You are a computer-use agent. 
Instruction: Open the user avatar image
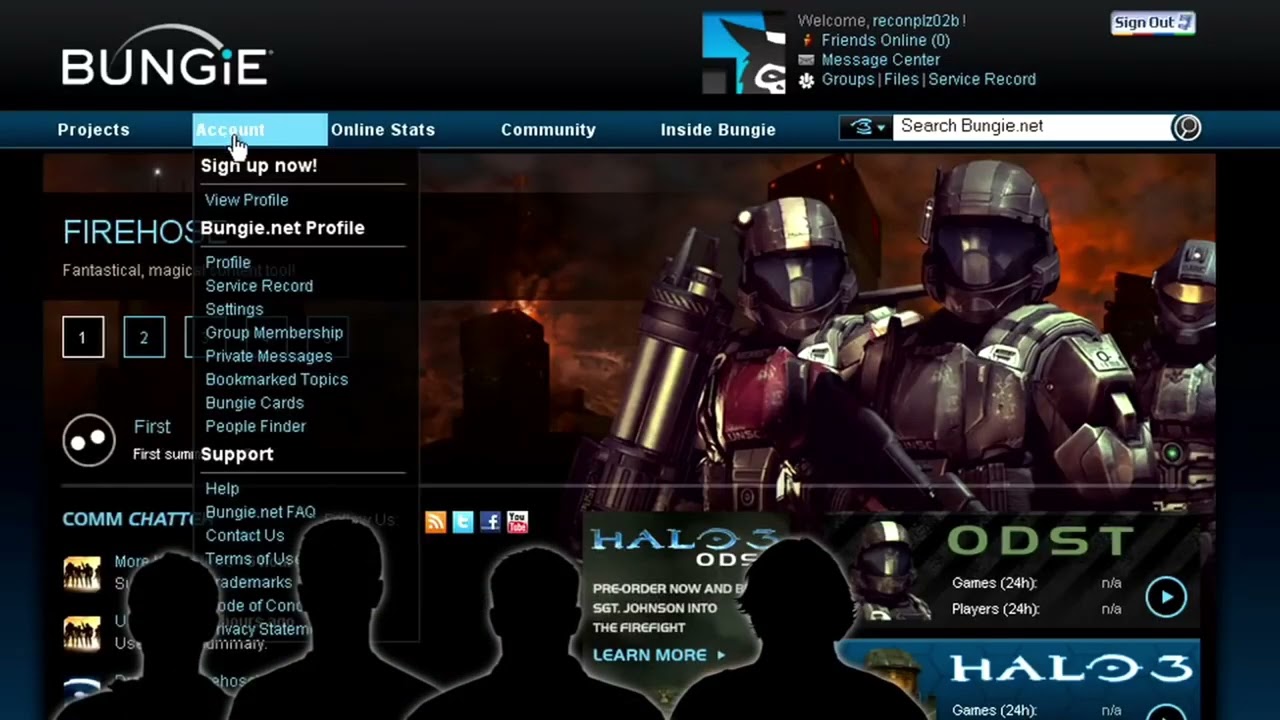[744, 53]
